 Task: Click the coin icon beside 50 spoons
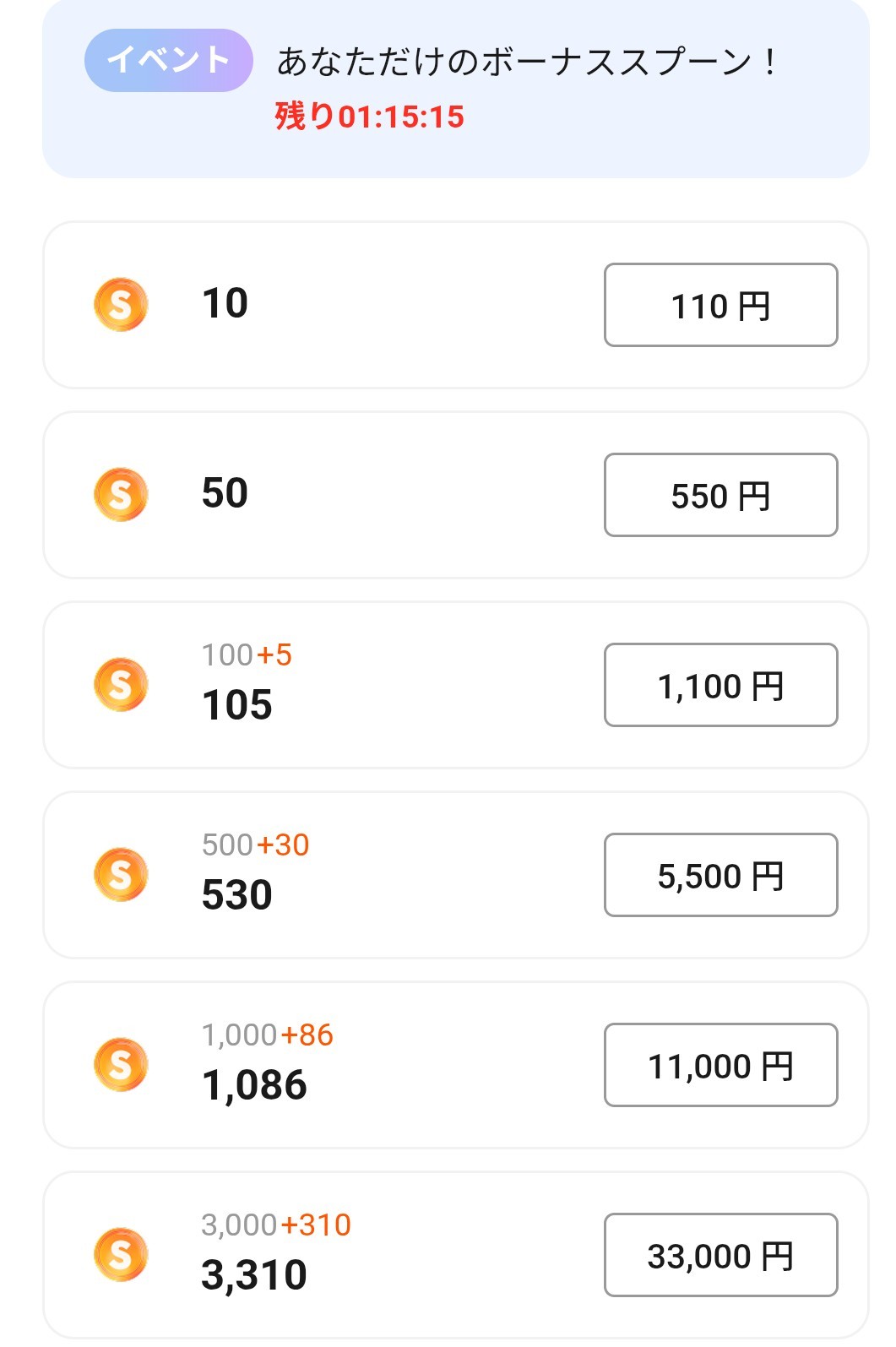click(121, 494)
